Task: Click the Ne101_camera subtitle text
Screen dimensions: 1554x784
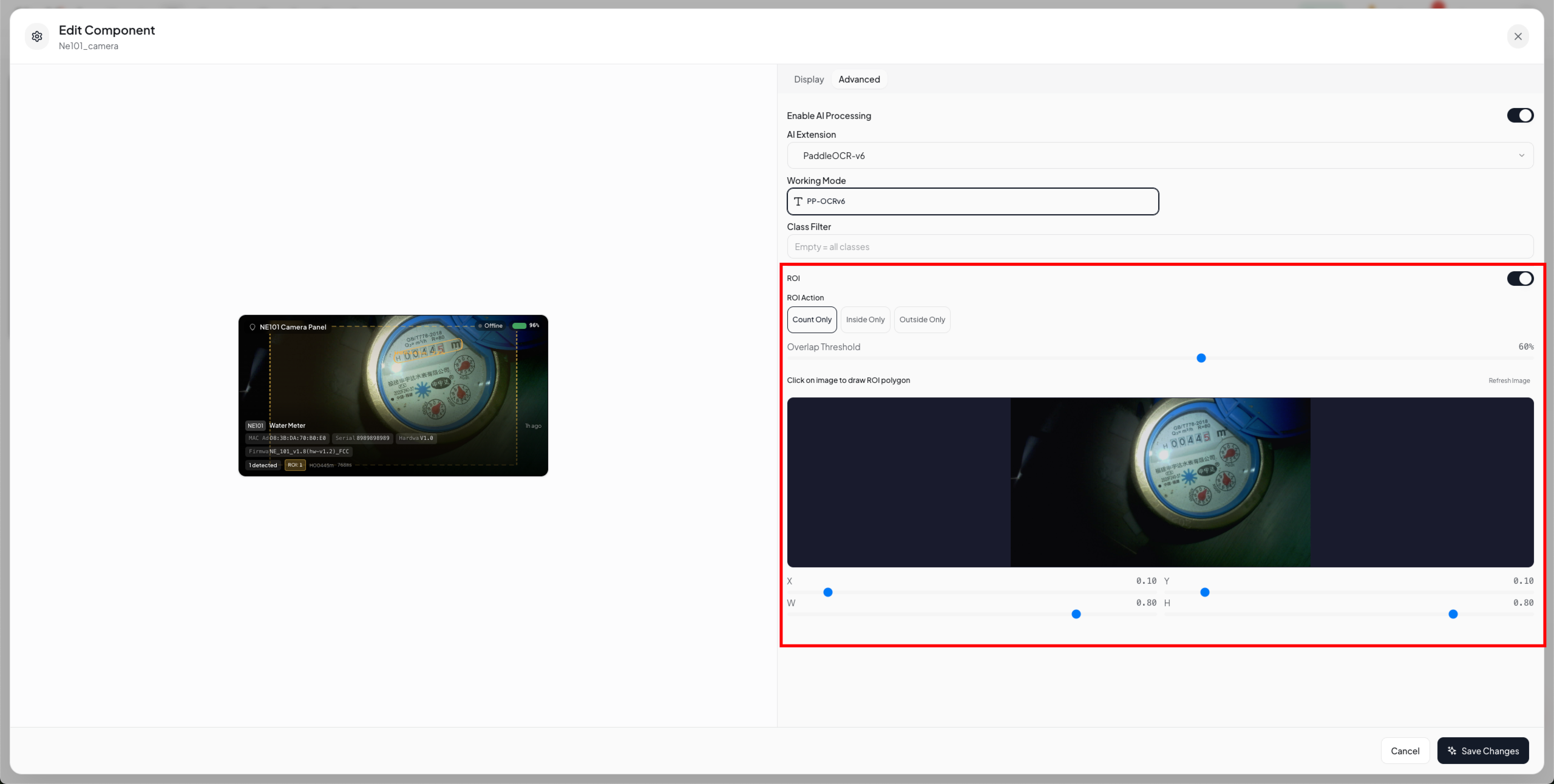Action: [89, 46]
